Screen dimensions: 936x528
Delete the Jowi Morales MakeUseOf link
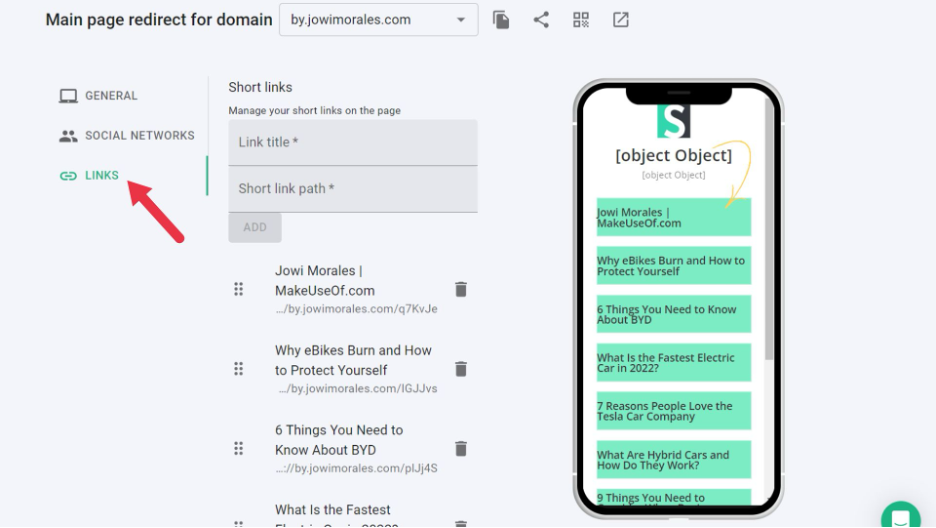[x=461, y=289]
